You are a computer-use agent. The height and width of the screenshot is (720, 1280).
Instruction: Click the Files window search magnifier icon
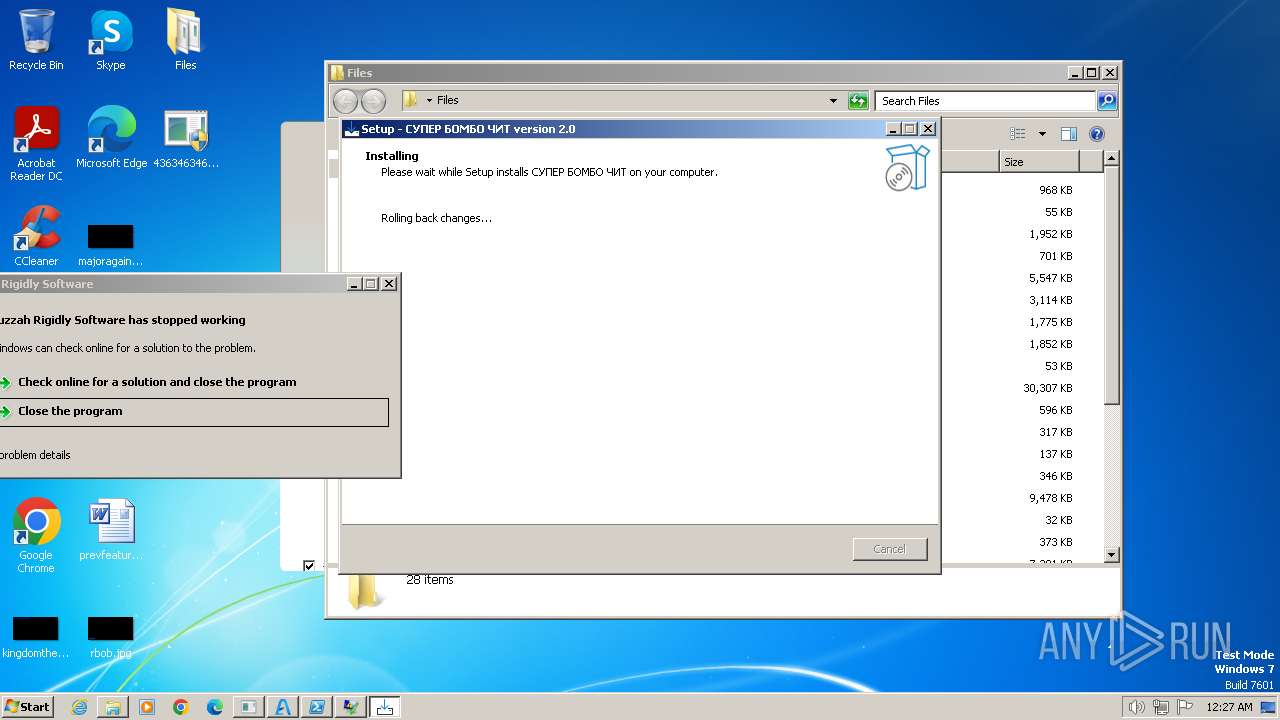point(1107,101)
